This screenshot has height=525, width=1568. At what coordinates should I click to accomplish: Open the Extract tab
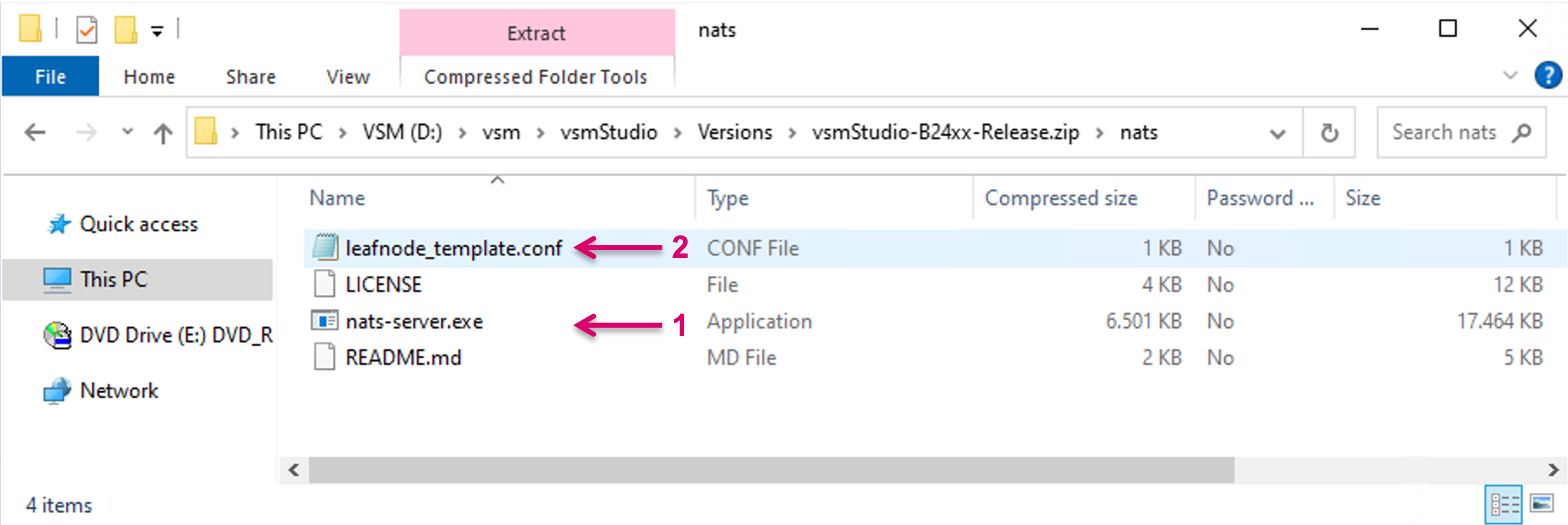click(536, 33)
